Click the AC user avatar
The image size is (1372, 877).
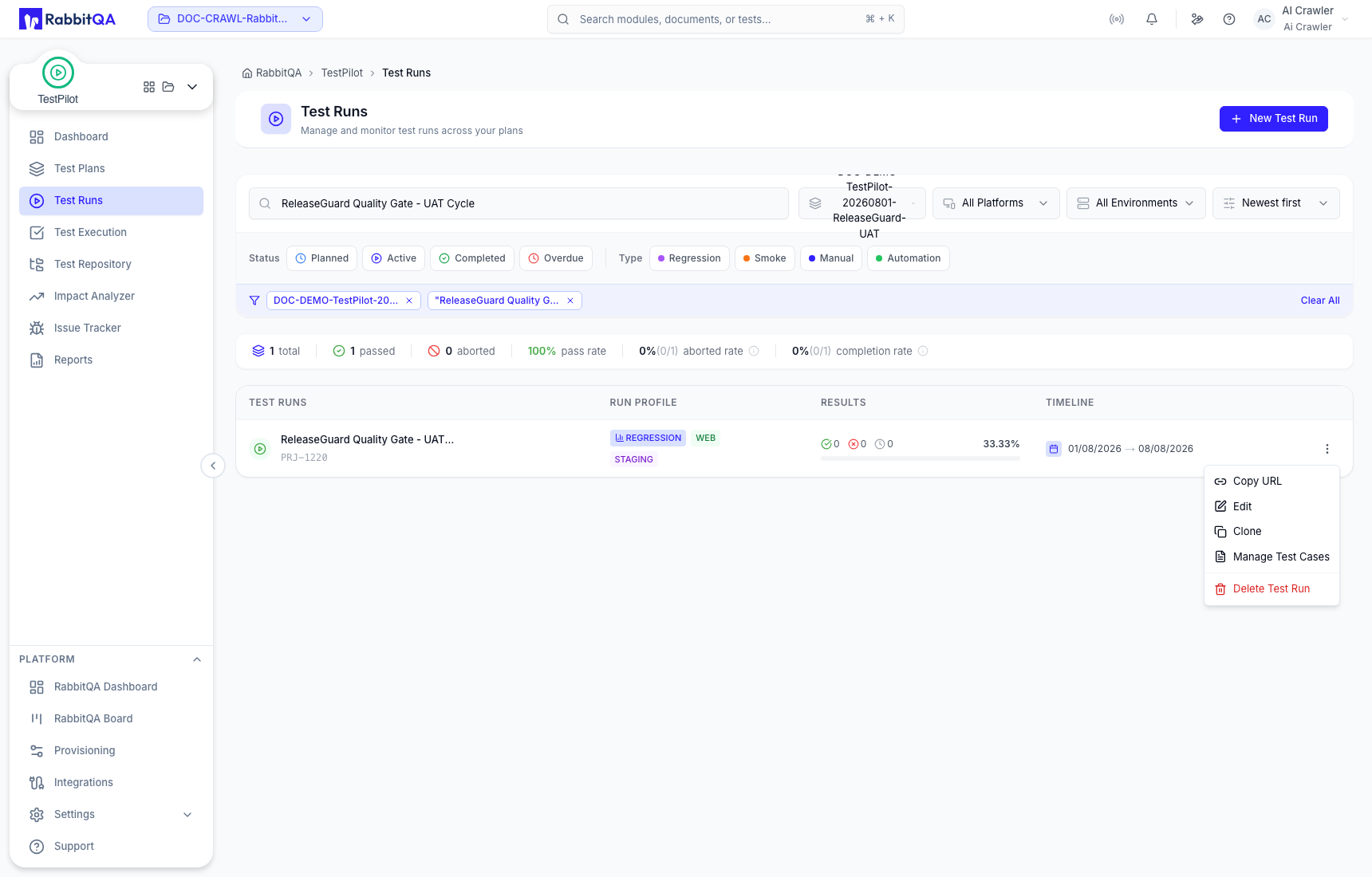[1264, 19]
